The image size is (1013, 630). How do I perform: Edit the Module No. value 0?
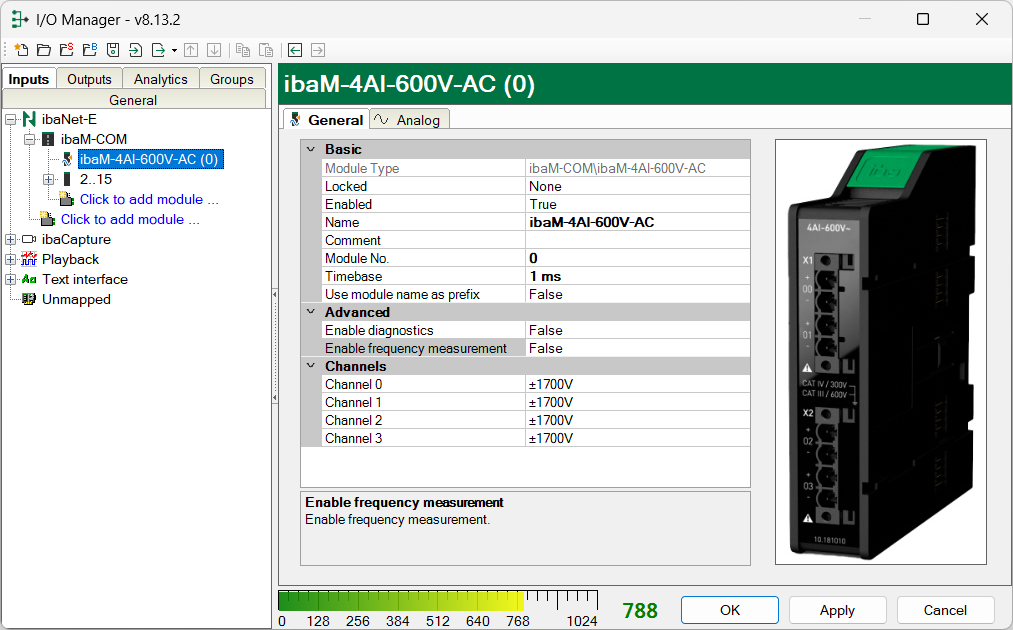pos(638,258)
